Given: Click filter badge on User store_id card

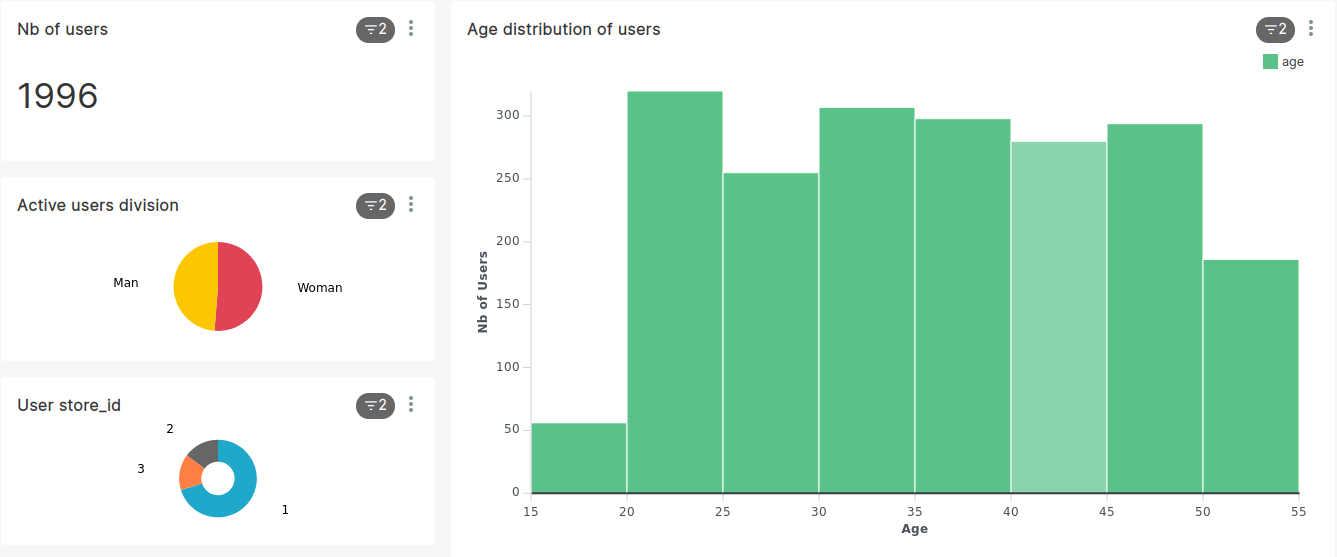Looking at the screenshot, I should [375, 406].
